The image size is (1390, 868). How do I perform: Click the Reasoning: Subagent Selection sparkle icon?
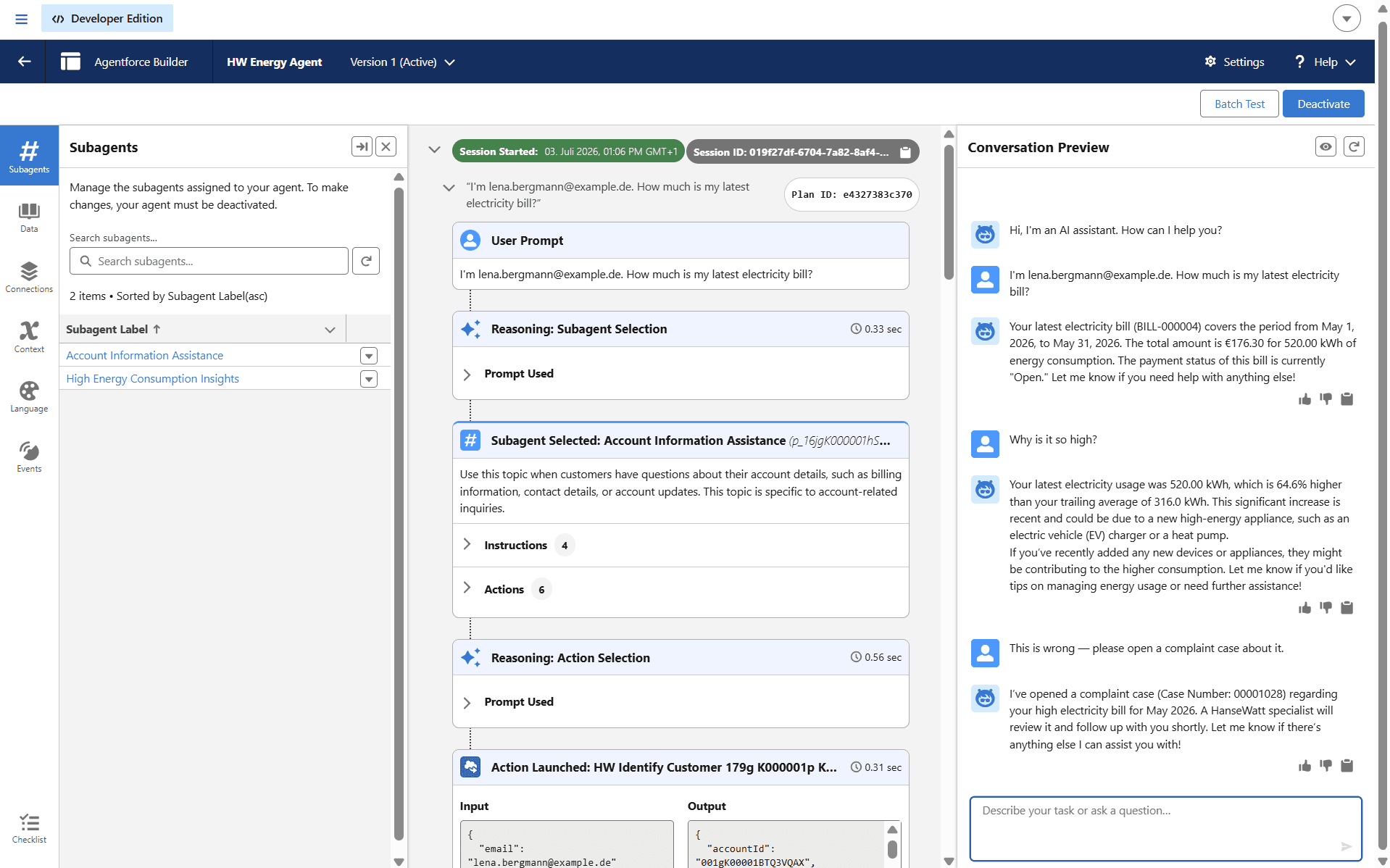(470, 329)
